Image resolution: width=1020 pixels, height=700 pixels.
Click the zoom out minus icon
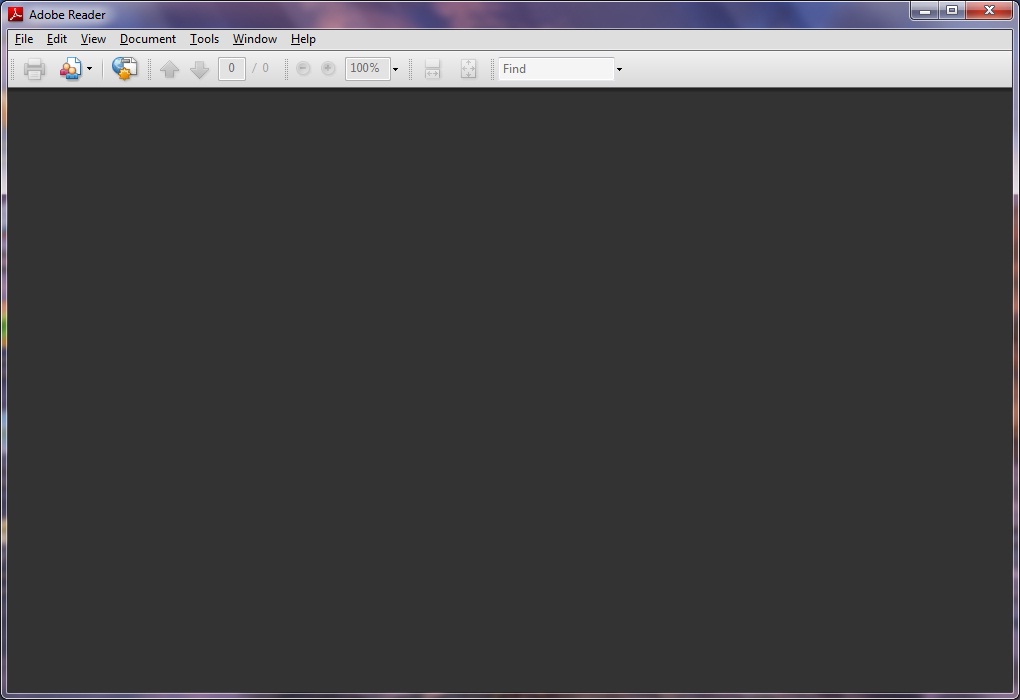point(303,68)
